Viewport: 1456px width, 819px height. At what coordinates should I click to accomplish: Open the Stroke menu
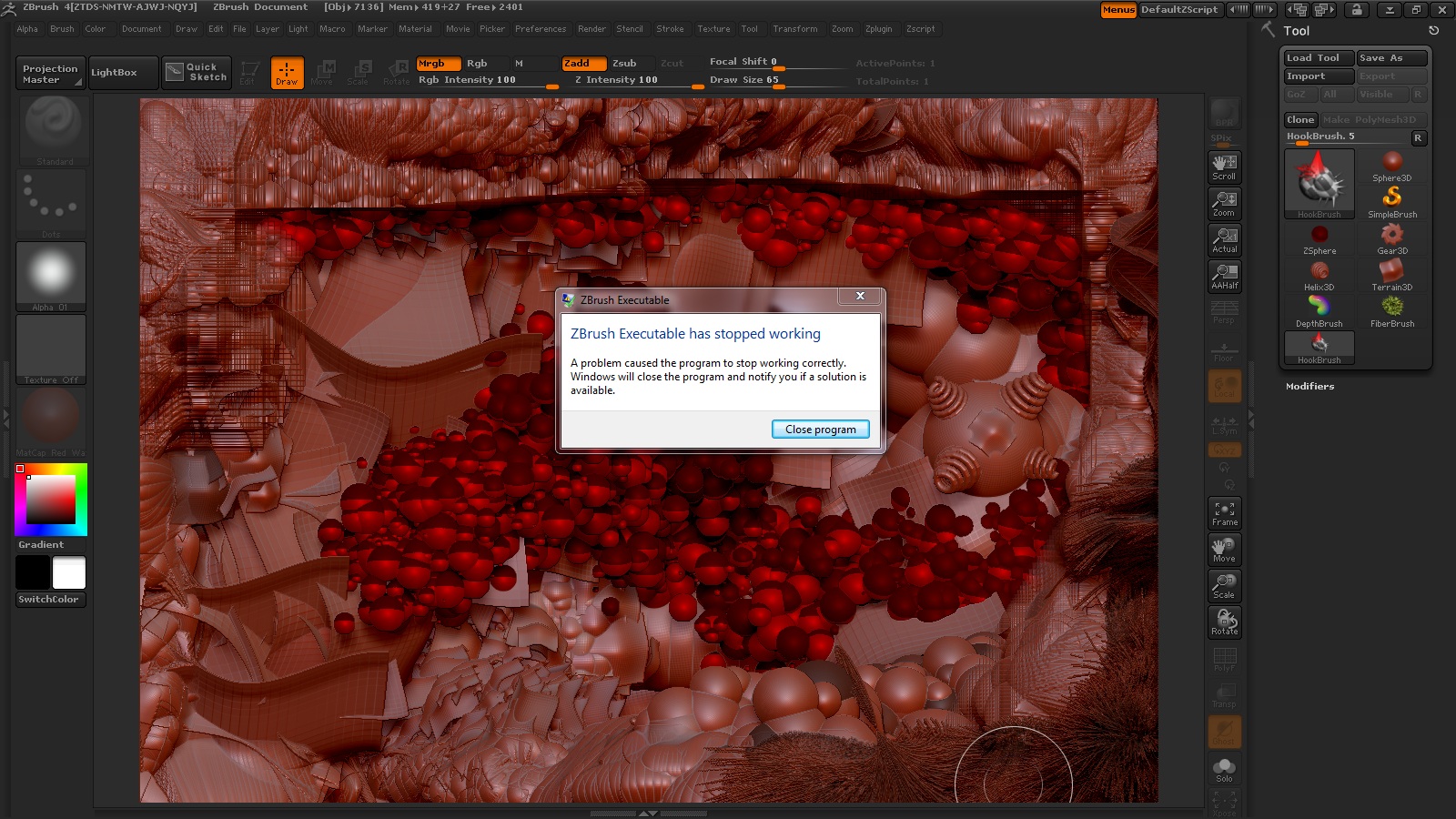click(671, 29)
